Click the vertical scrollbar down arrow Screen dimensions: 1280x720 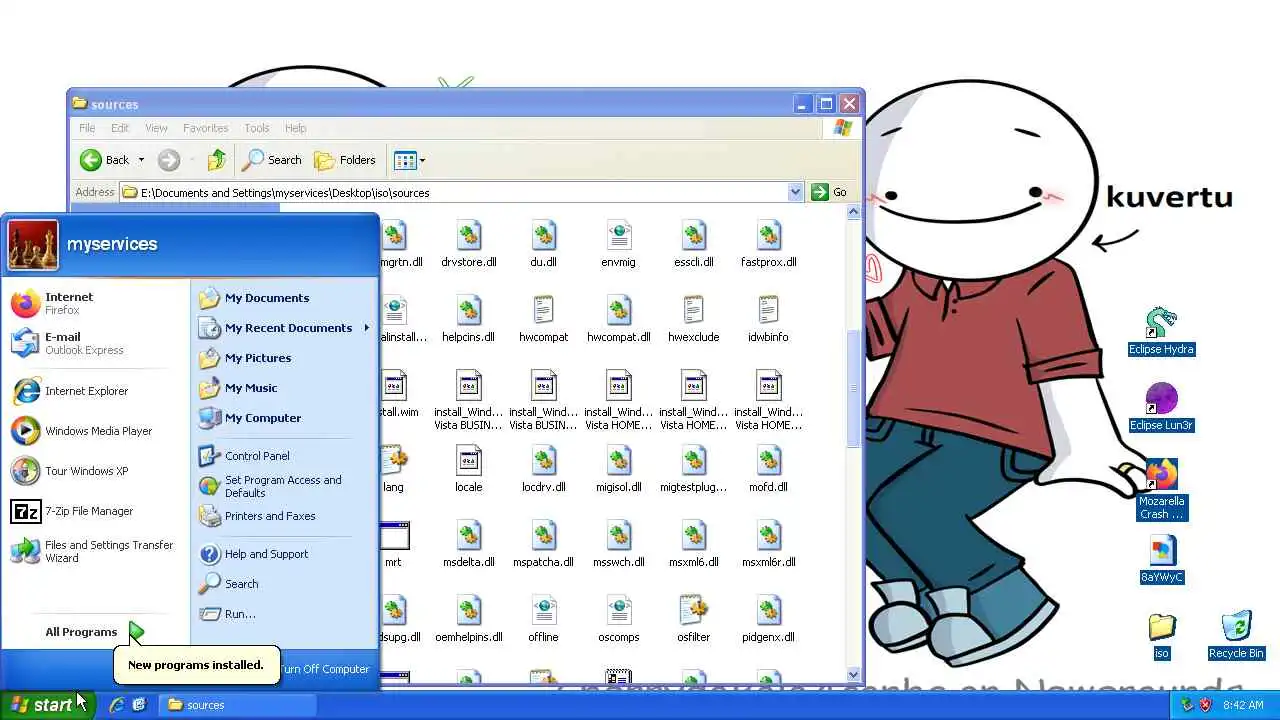[854, 675]
